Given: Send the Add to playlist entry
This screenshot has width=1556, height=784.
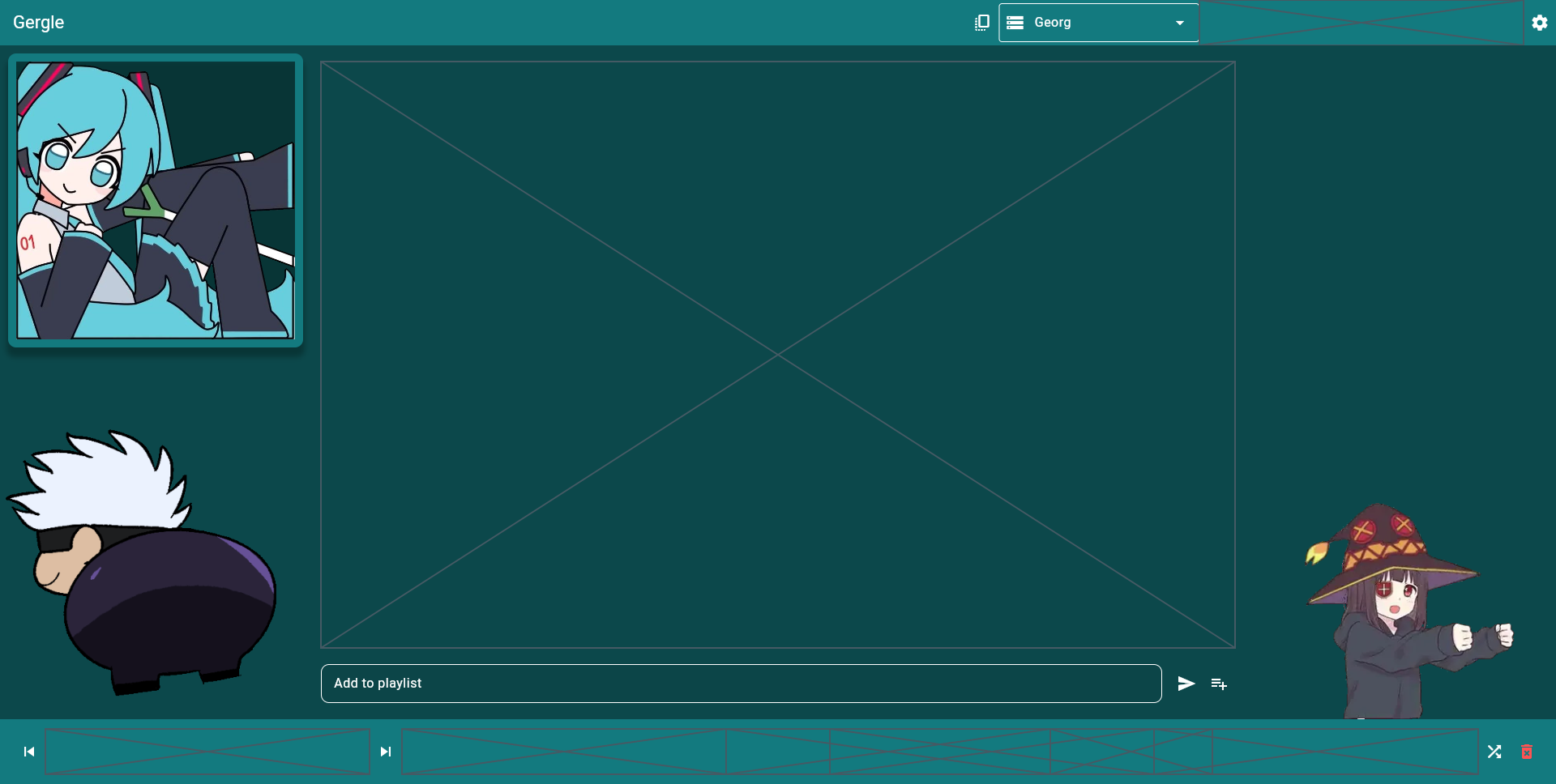Looking at the screenshot, I should [1186, 684].
